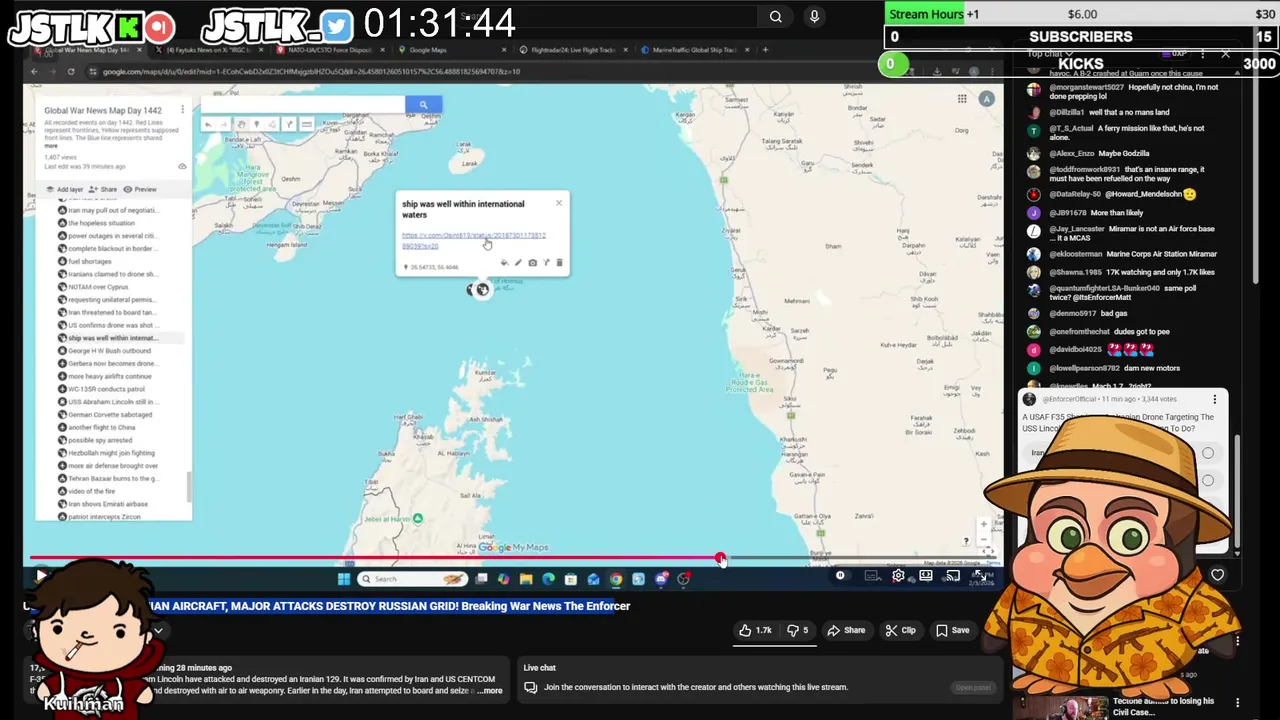This screenshot has width=1280, height=720.
Task: Select the first poll option radio button
Action: pos(1208,453)
